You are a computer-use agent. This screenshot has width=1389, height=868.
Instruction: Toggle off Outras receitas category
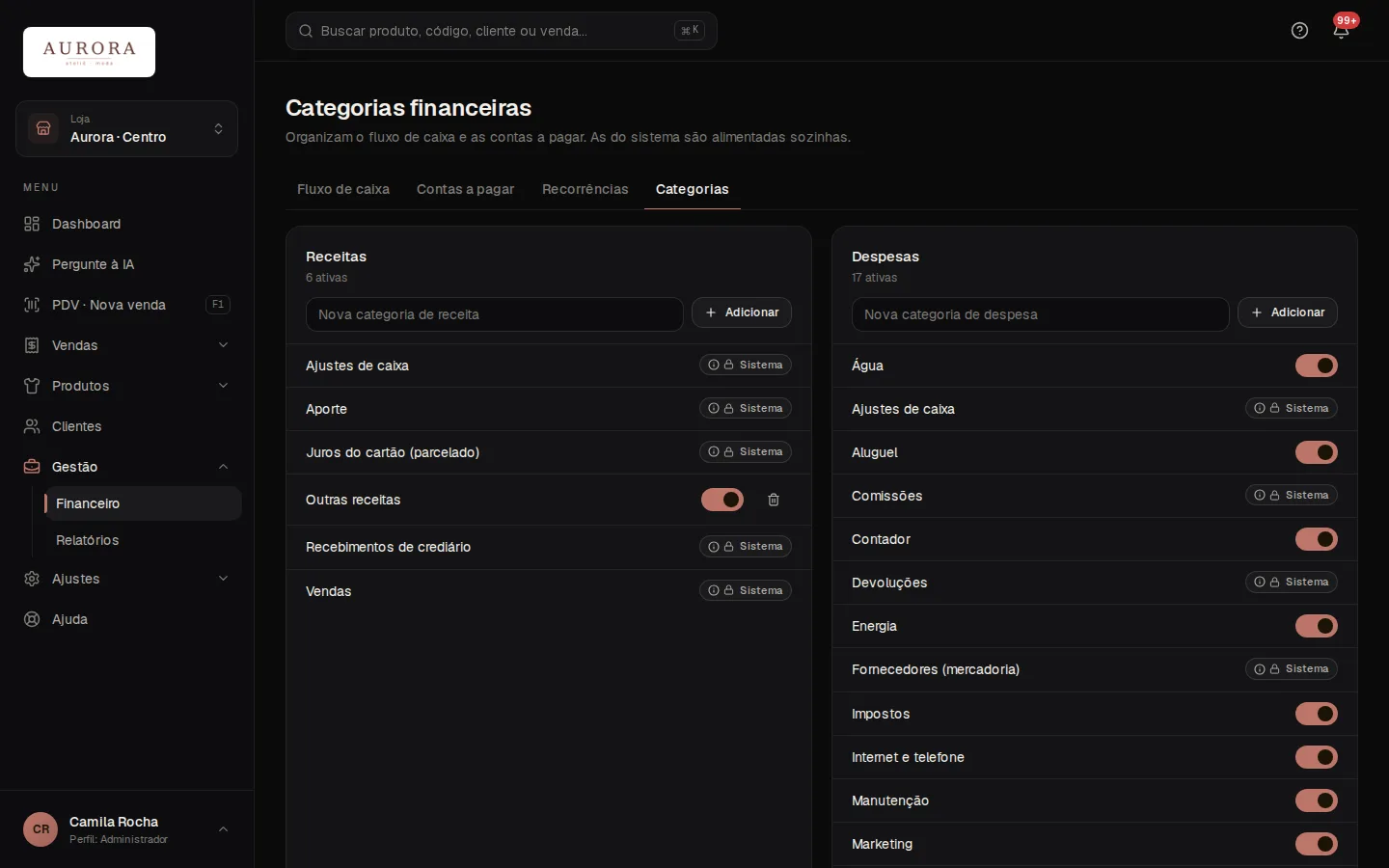pyautogui.click(x=722, y=500)
